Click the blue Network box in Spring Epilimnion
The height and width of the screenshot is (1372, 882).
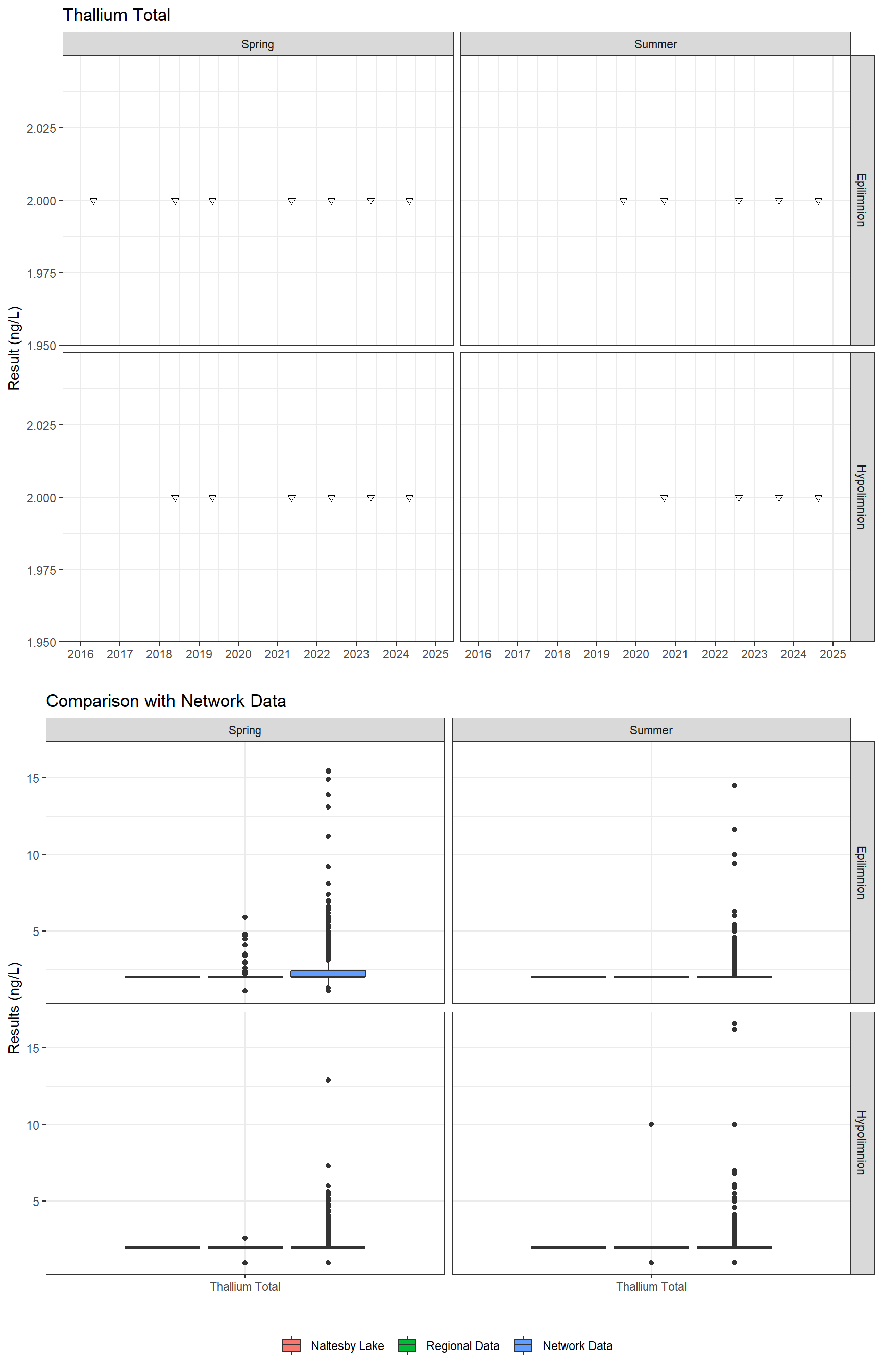click(328, 974)
